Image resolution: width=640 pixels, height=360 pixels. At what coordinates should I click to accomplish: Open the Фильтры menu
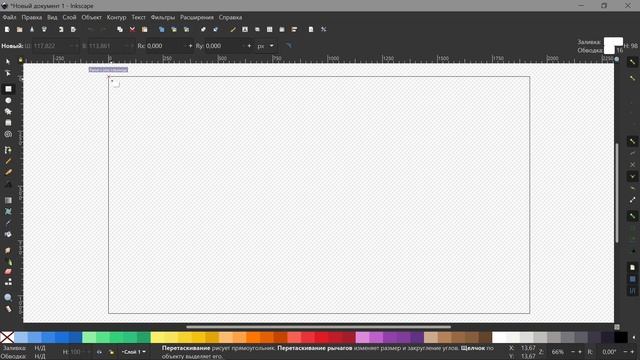(x=162, y=18)
